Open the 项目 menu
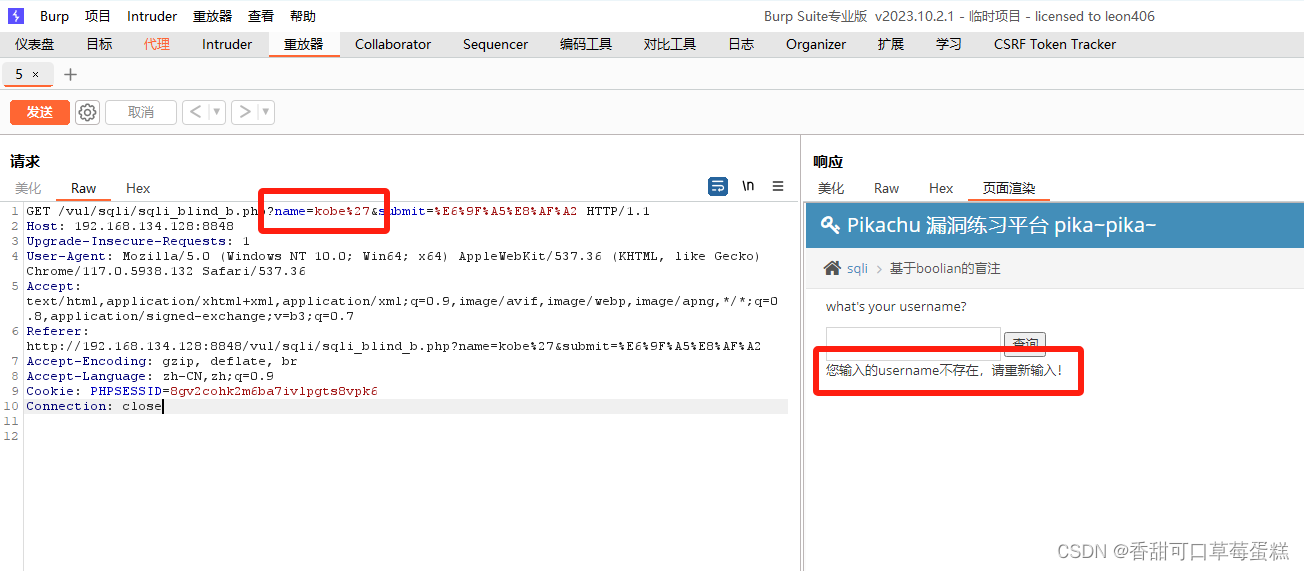The image size is (1304, 571). (x=98, y=16)
